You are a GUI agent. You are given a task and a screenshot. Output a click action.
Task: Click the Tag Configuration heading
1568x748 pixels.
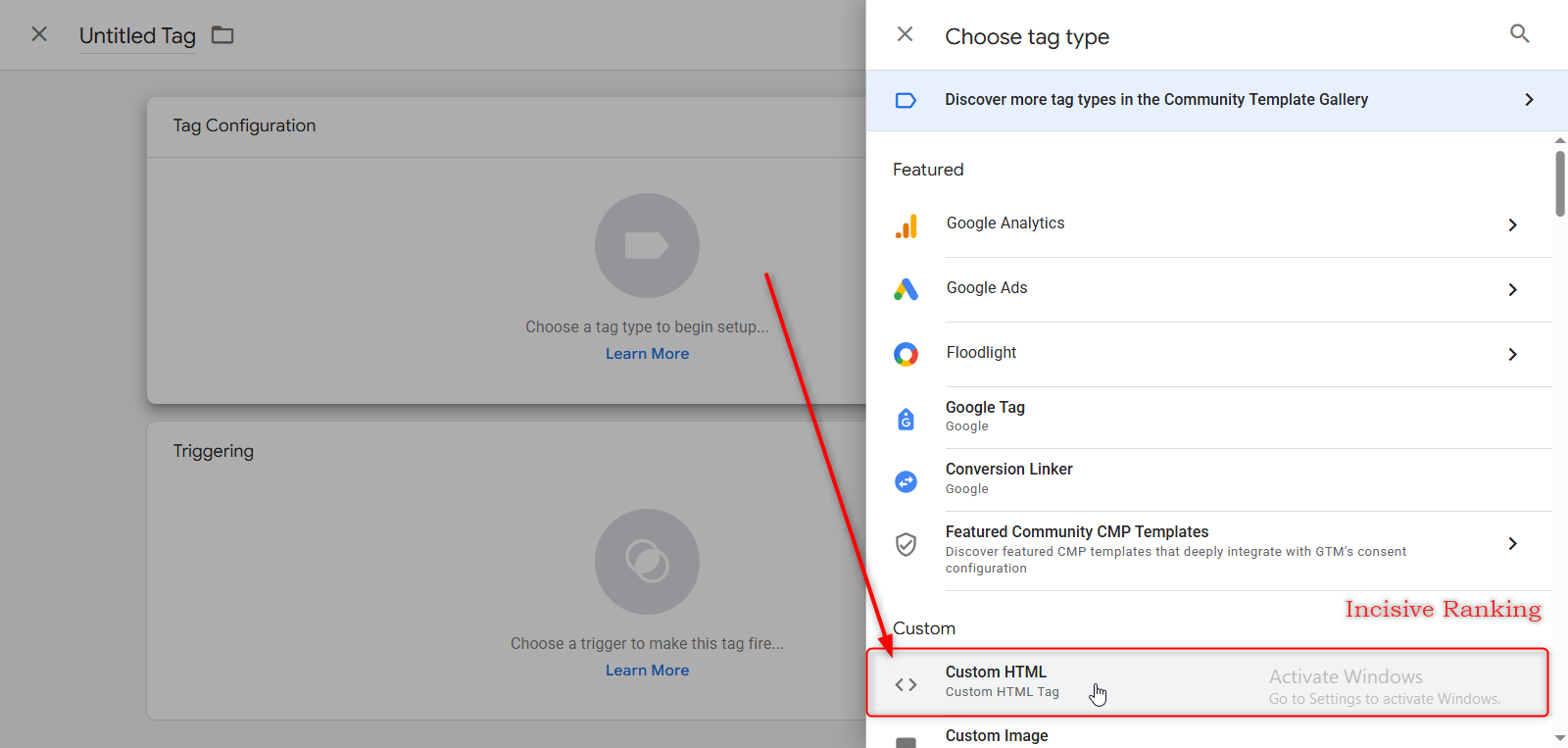click(x=244, y=125)
